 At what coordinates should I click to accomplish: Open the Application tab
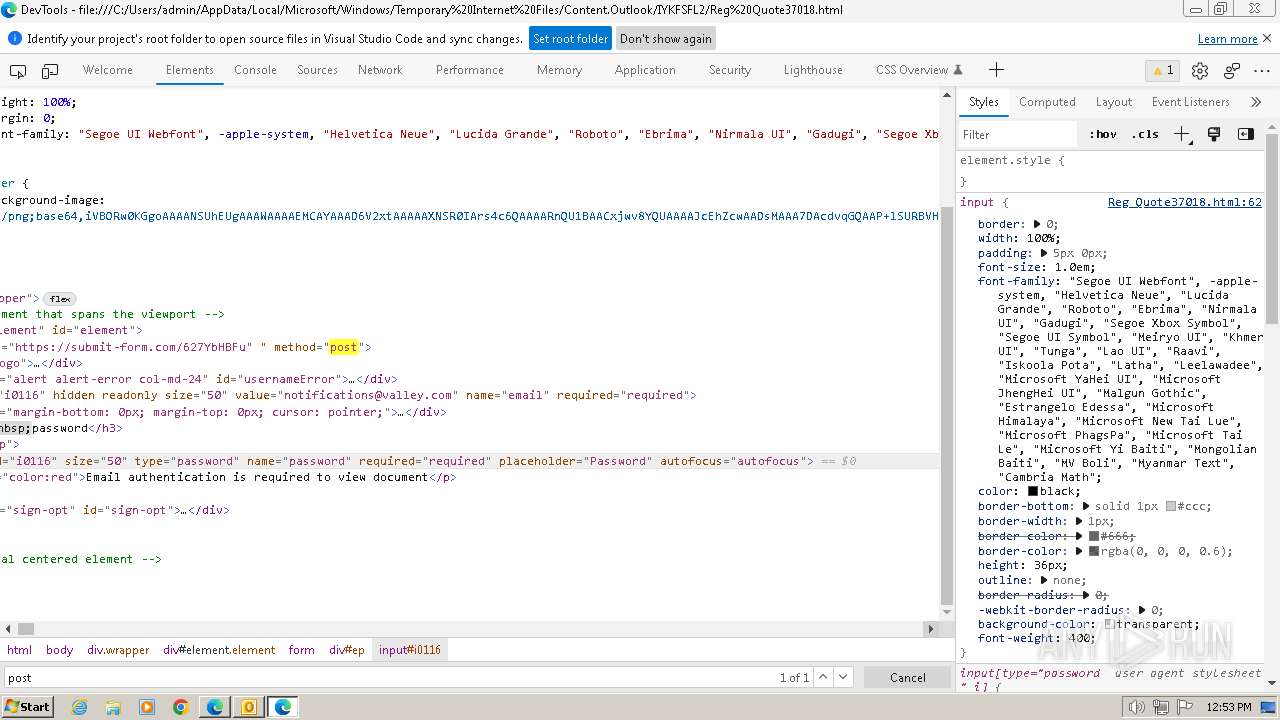click(x=645, y=70)
